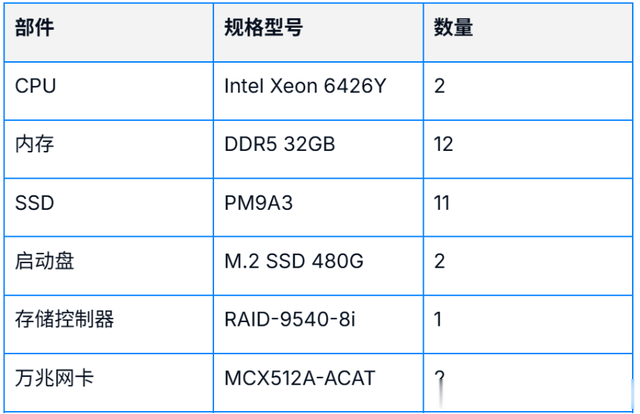Screen dimensions: 640x414
Task: Select the RAID-9540-8i cell
Action: pyautogui.click(x=290, y=320)
